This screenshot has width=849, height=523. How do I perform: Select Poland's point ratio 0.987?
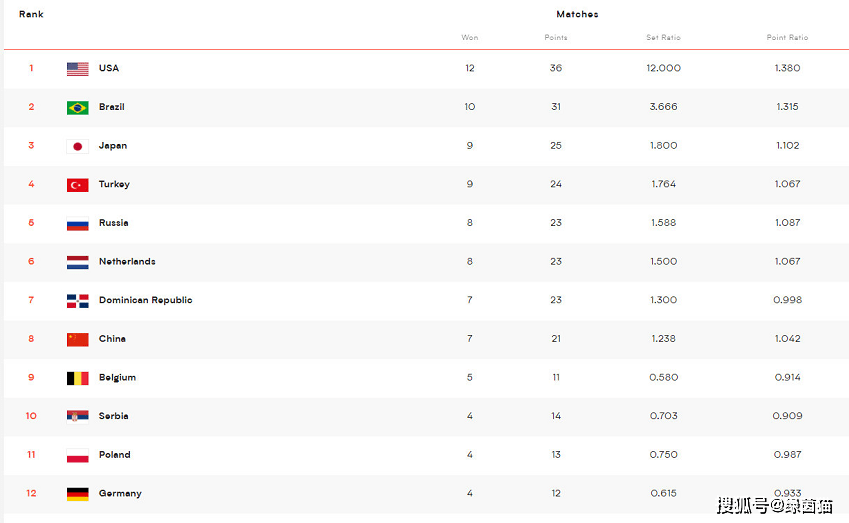(787, 455)
